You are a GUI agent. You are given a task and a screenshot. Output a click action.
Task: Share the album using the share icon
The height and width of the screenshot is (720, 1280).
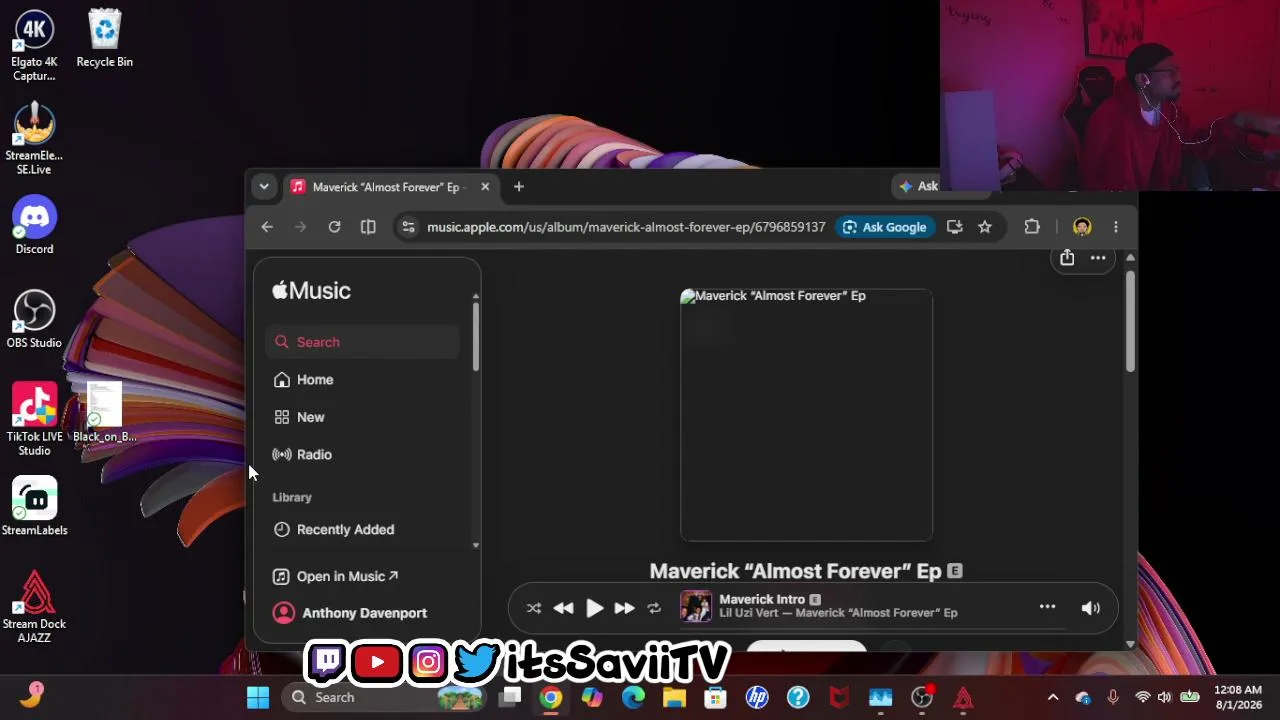tap(1067, 258)
